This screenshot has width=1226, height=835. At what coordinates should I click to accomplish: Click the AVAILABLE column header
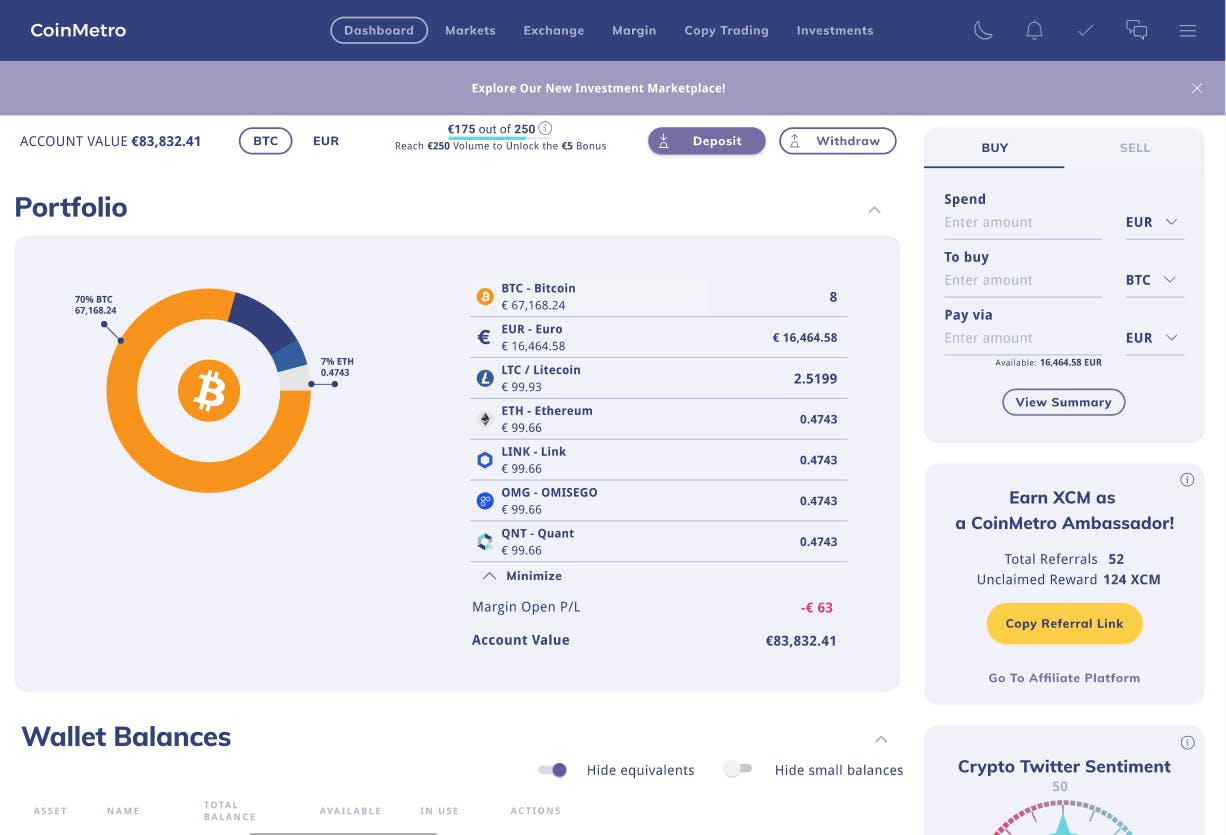[x=350, y=811]
